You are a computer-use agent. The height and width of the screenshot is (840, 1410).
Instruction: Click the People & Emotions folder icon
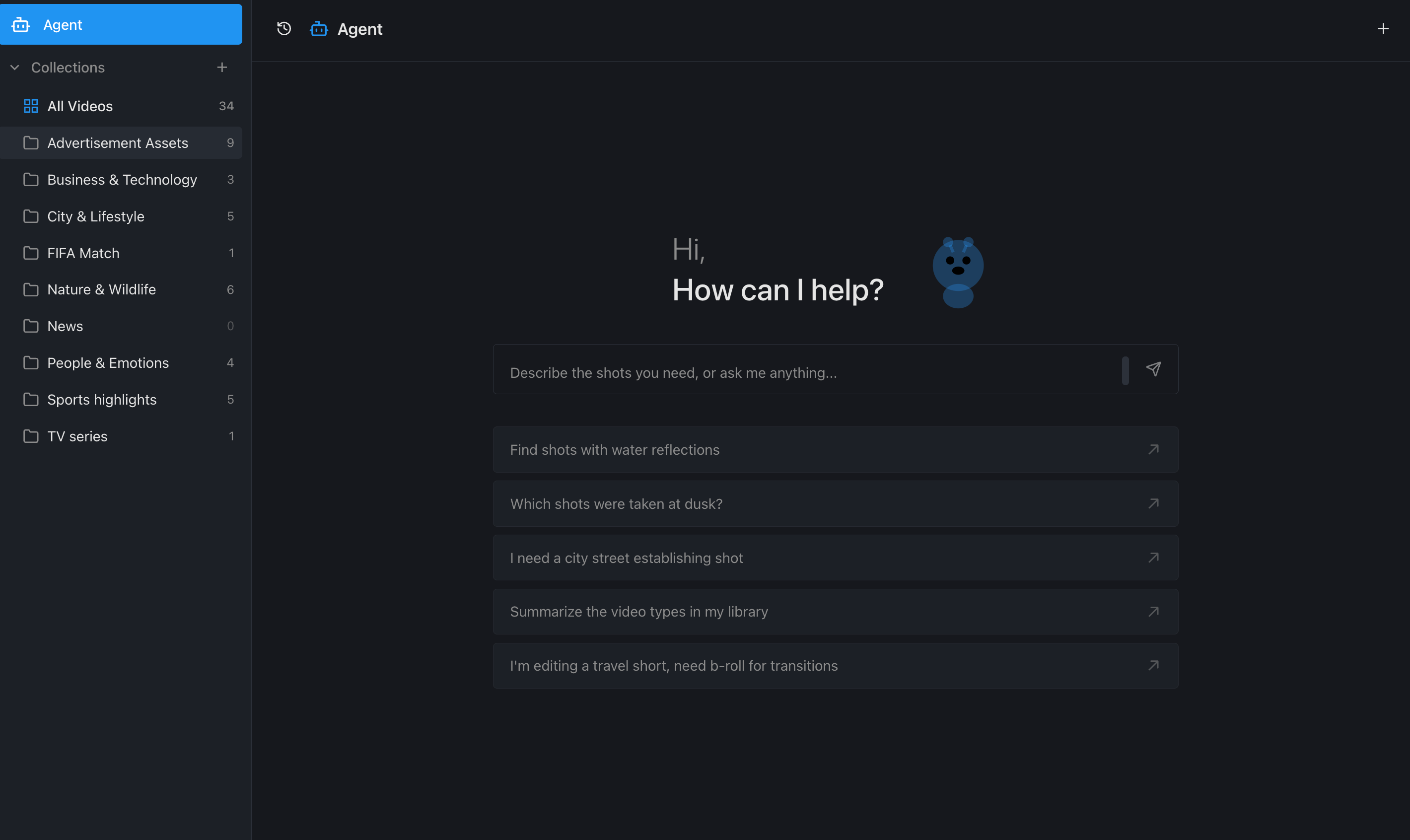tap(31, 363)
